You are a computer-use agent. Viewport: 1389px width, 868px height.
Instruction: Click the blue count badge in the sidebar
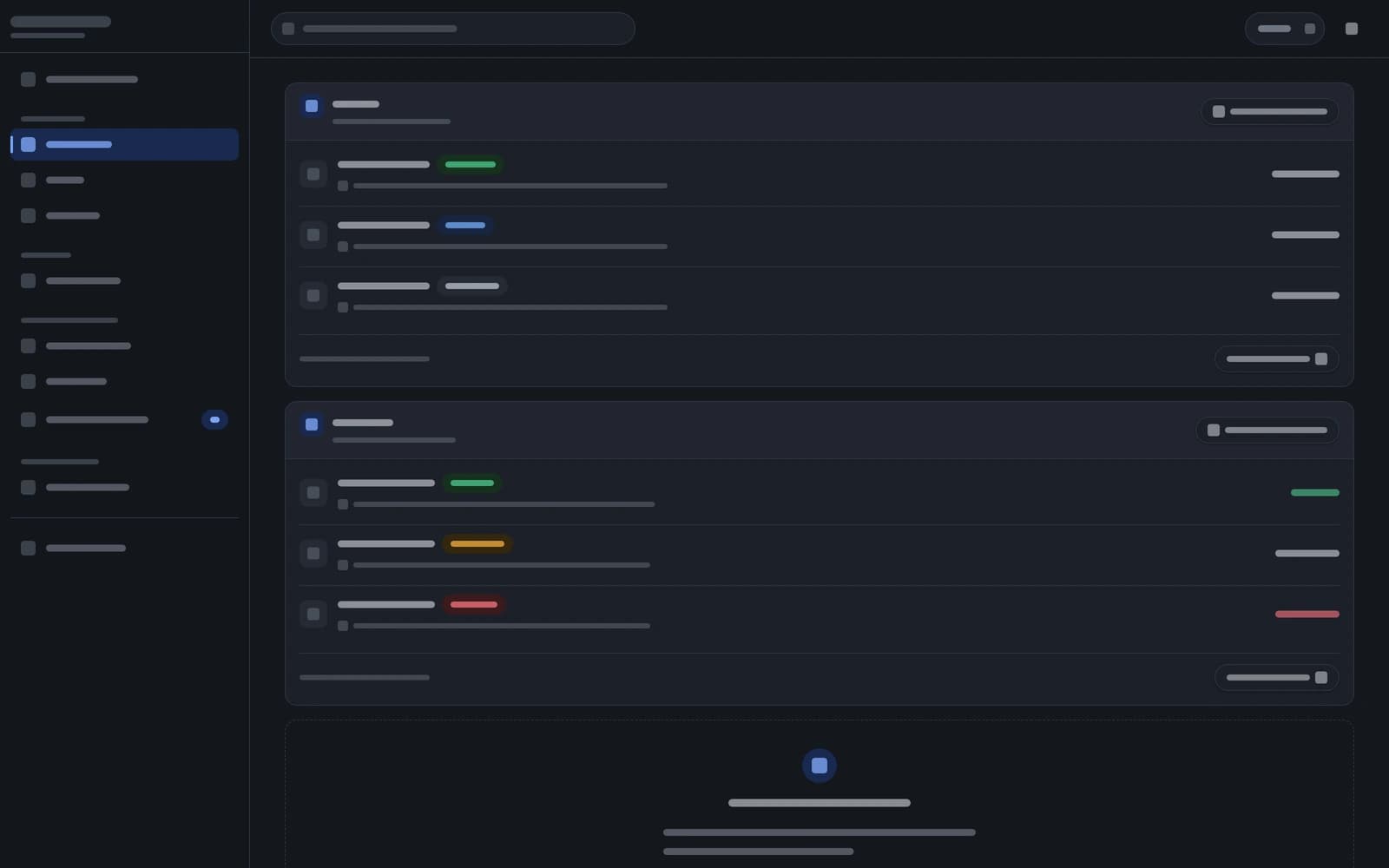[x=214, y=419]
